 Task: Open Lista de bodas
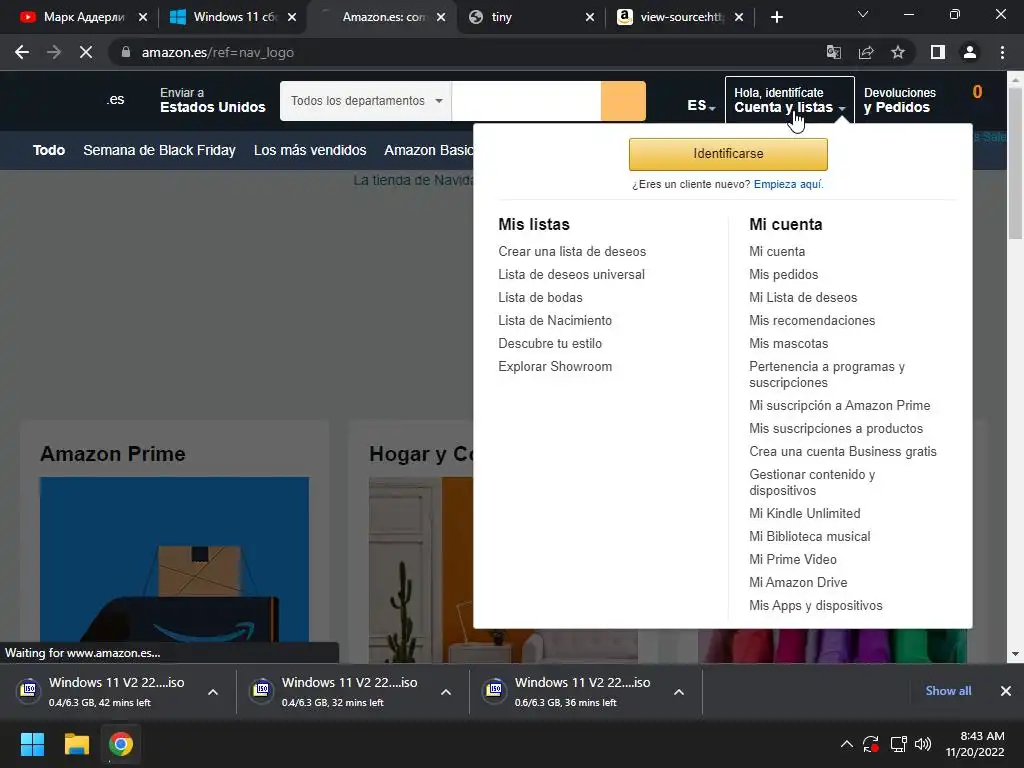click(x=540, y=297)
